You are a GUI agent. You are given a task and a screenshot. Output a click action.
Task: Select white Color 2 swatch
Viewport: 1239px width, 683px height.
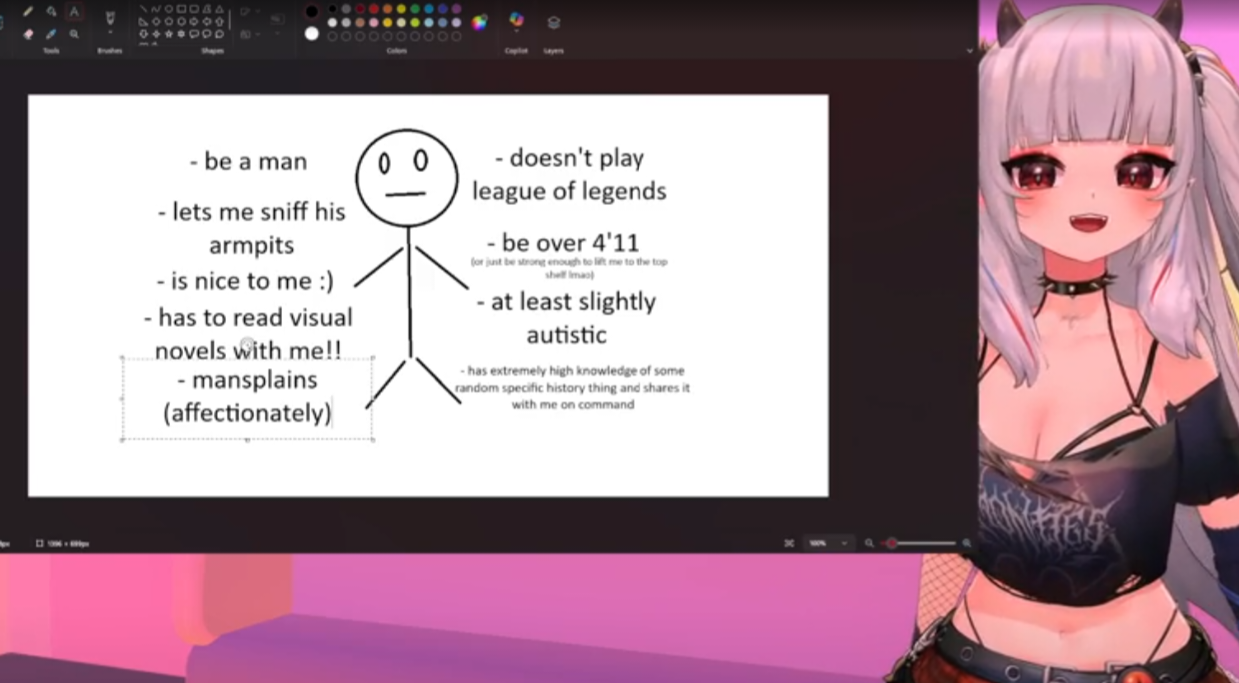click(312, 34)
